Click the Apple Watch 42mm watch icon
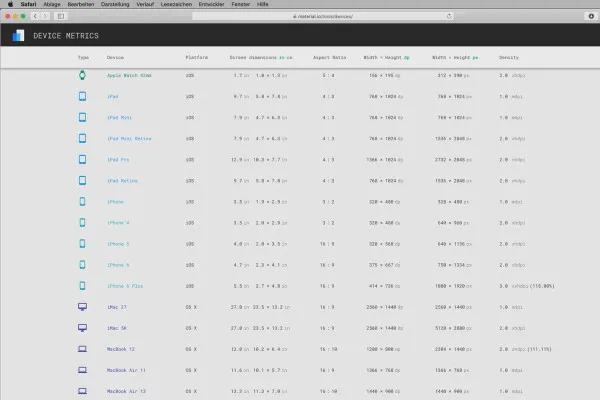The image size is (600, 400). click(x=82, y=75)
